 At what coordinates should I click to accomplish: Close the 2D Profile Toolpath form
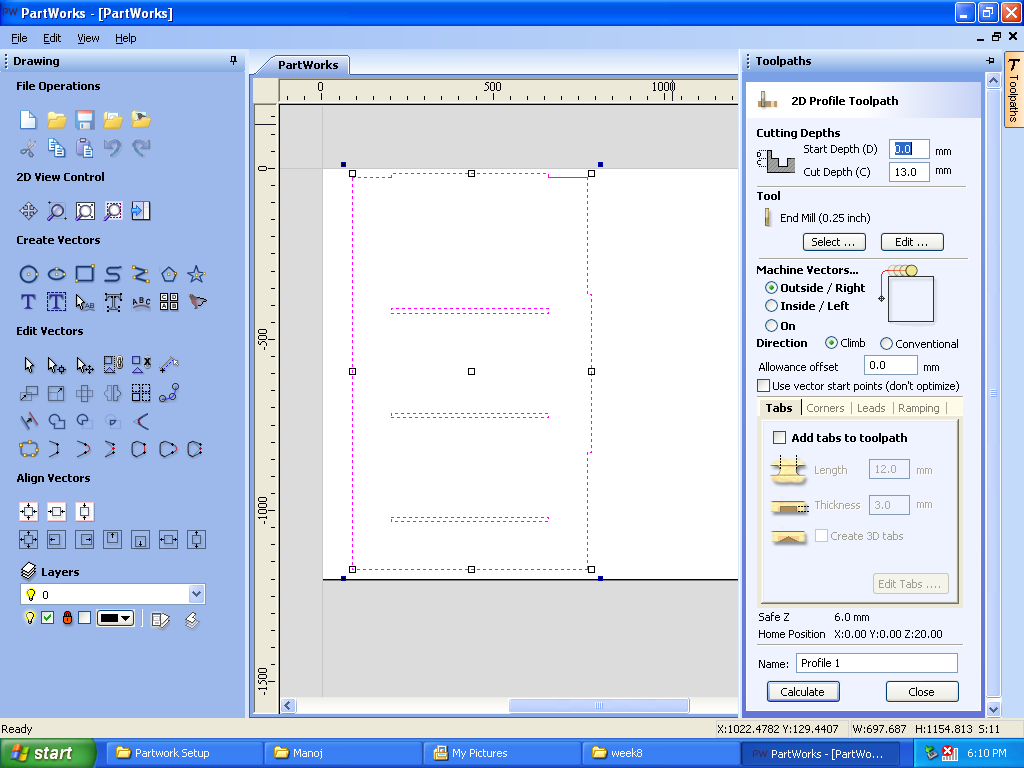pos(921,692)
